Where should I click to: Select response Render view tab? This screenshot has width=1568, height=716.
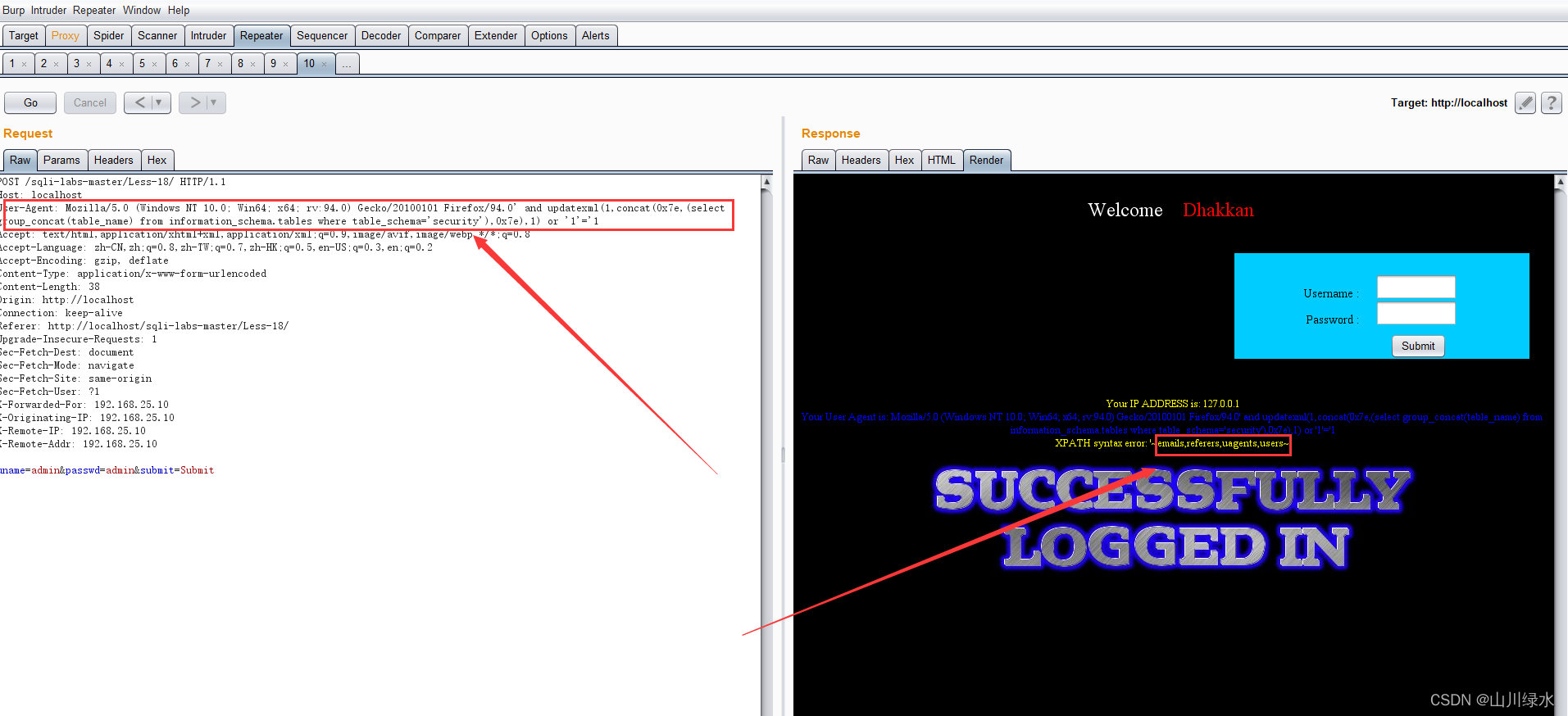point(986,160)
